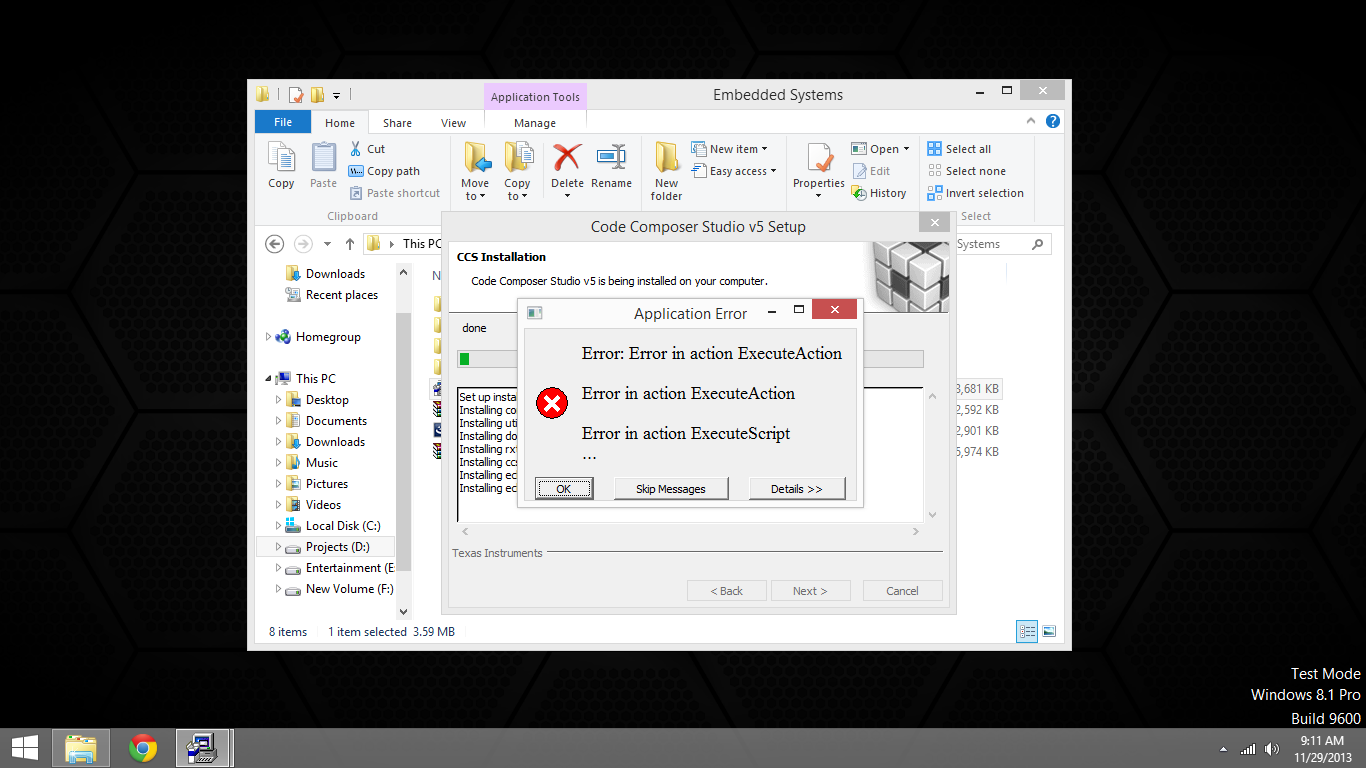
Task: Click OK in the Application Error dialog
Action: (x=564, y=489)
